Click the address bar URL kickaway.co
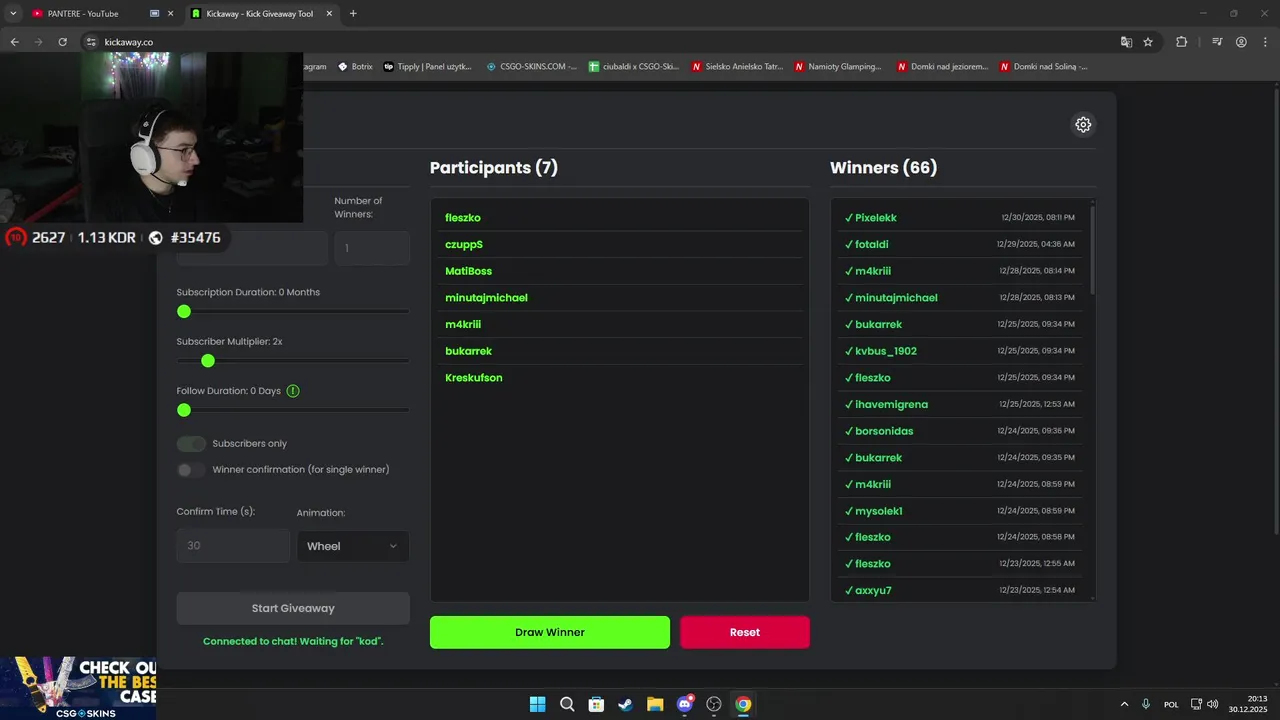This screenshot has height=720, width=1280. 129,42
